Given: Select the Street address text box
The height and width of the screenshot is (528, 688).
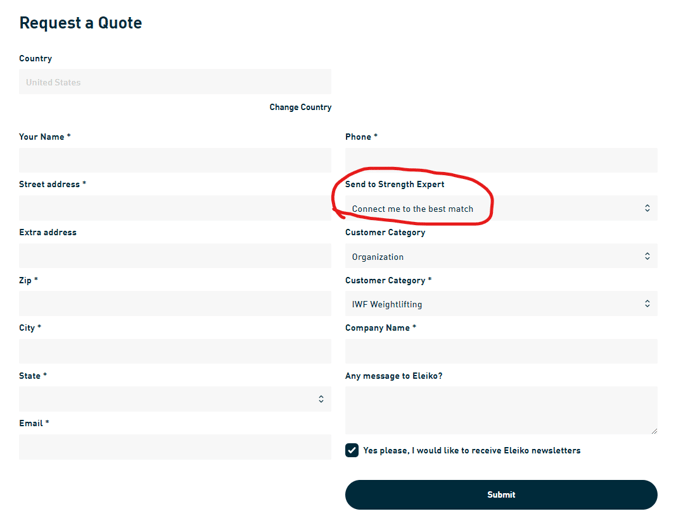Looking at the screenshot, I should [175, 208].
